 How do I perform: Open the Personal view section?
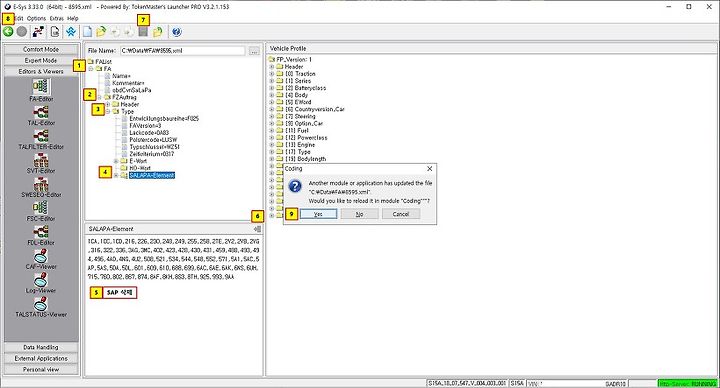41,369
